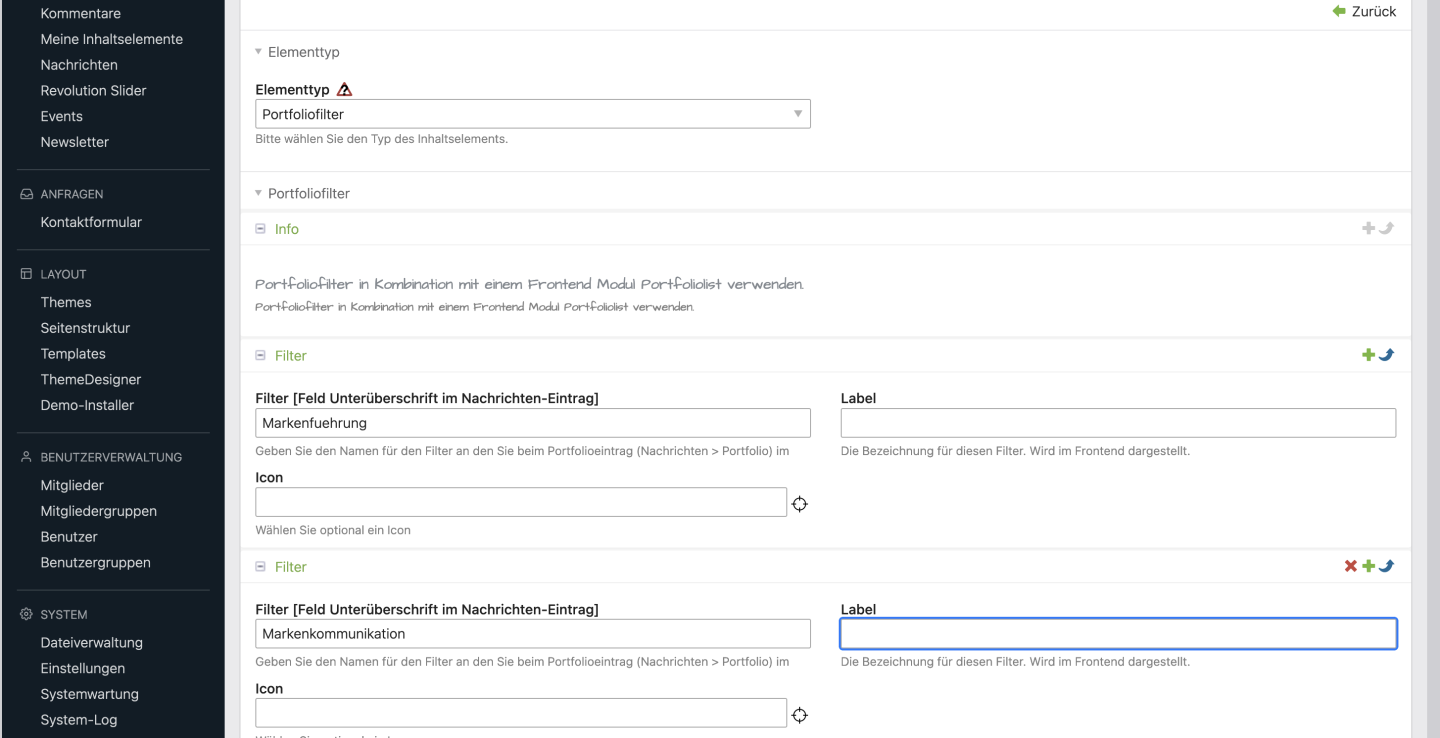The image size is (1440, 738).
Task: Click blue move arrow in Markenkommunikation filter header
Action: tap(1386, 566)
